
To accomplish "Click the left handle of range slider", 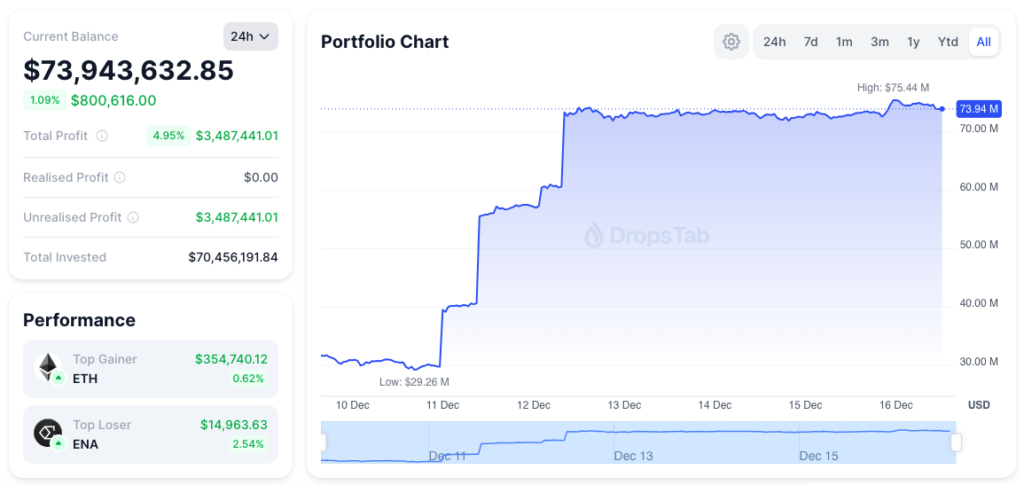I will 322,442.
